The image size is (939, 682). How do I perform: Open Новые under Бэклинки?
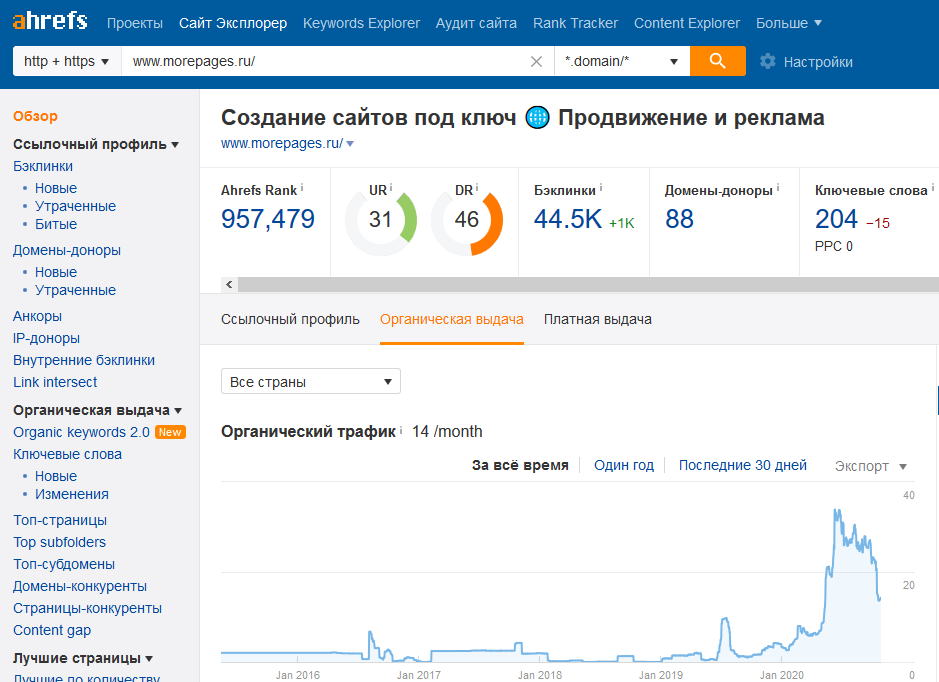pyautogui.click(x=56, y=188)
